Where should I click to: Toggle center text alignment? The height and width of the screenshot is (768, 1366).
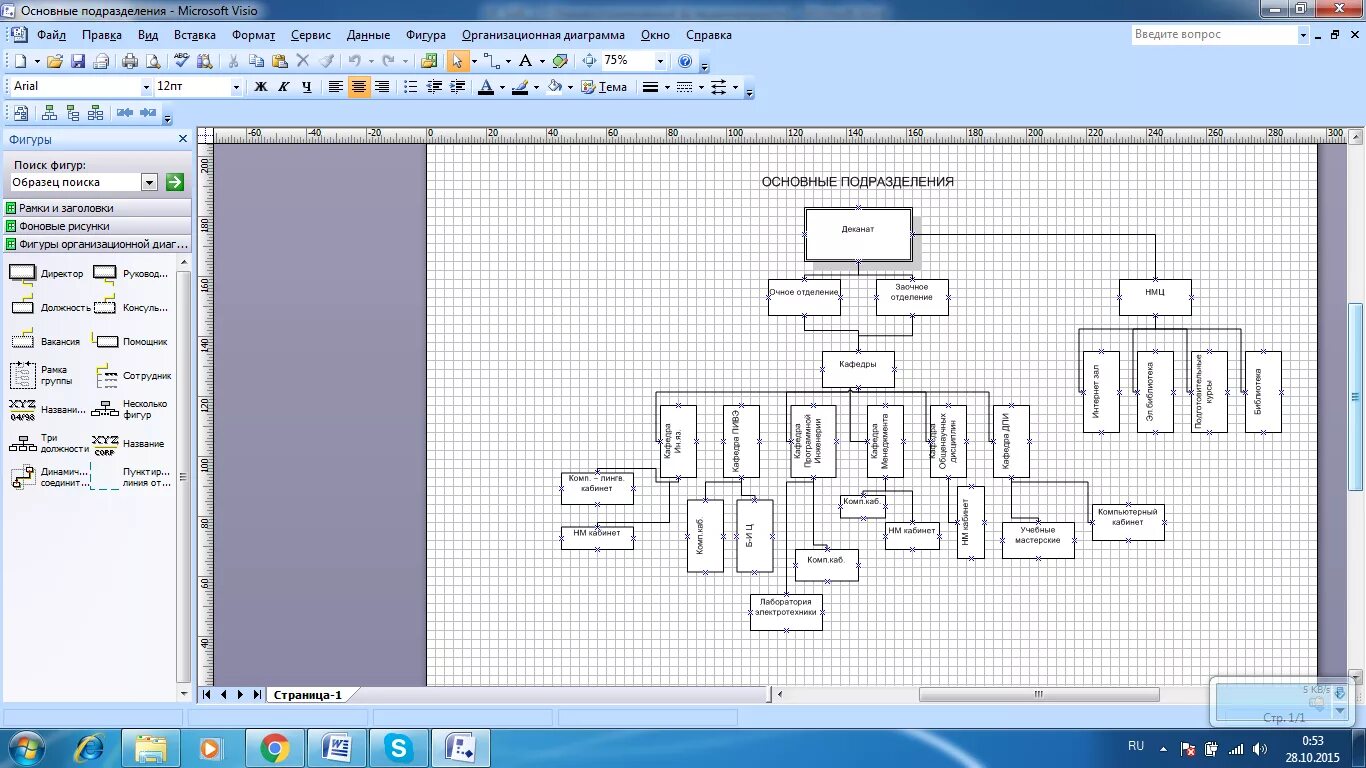coord(358,87)
